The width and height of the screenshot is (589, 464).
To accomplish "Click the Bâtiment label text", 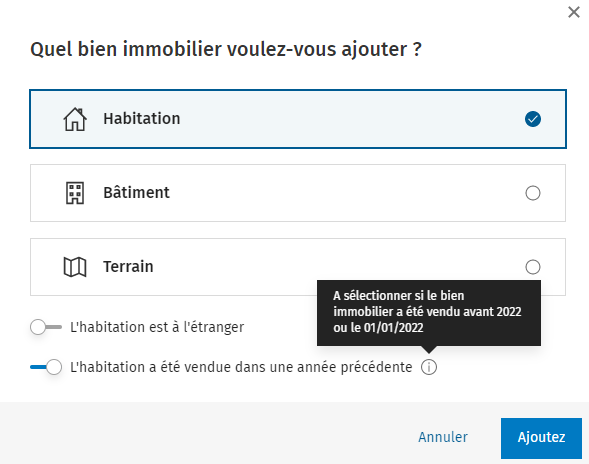I will [x=136, y=192].
